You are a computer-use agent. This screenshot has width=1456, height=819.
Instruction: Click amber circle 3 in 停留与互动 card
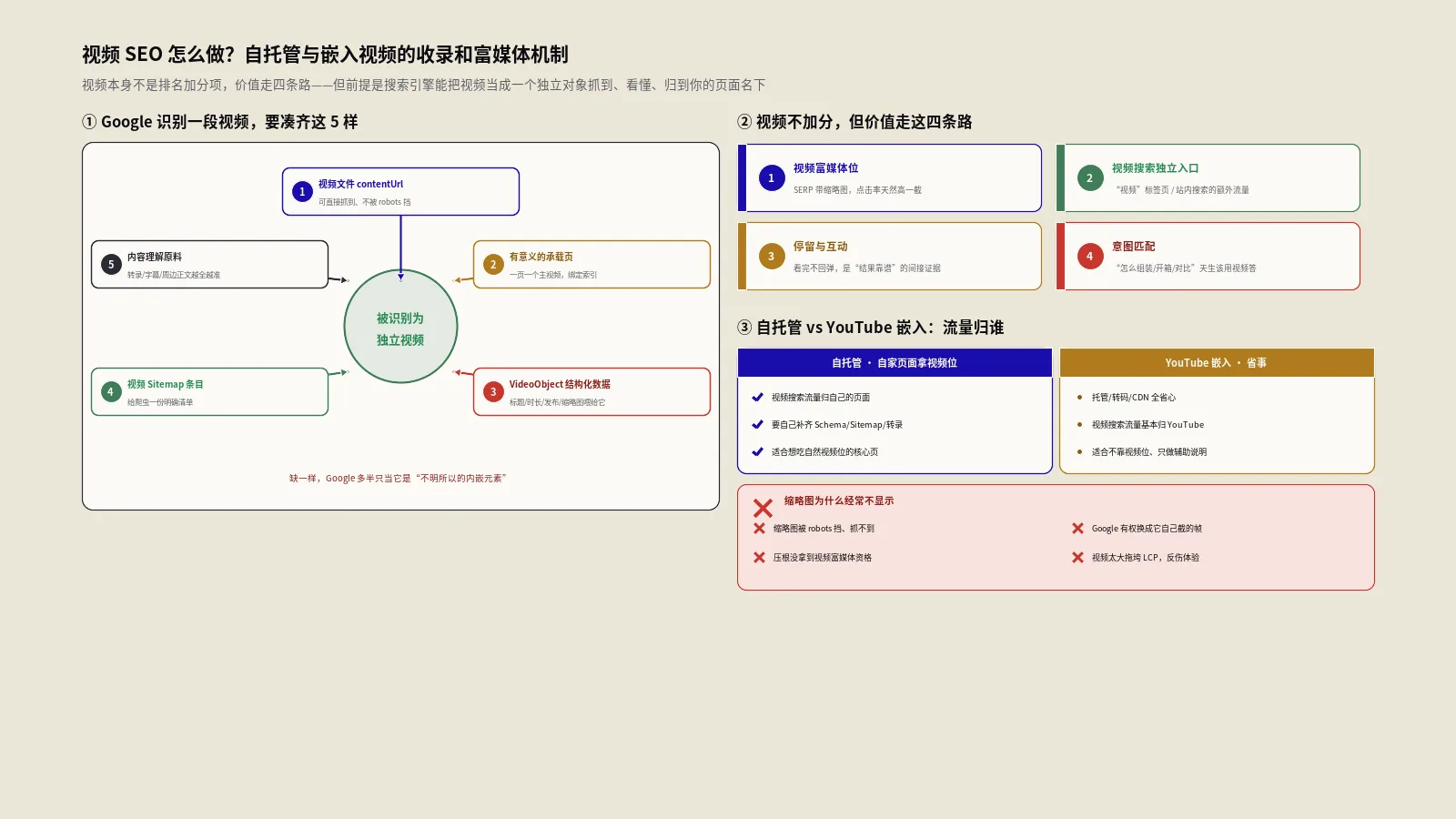pyautogui.click(x=772, y=257)
